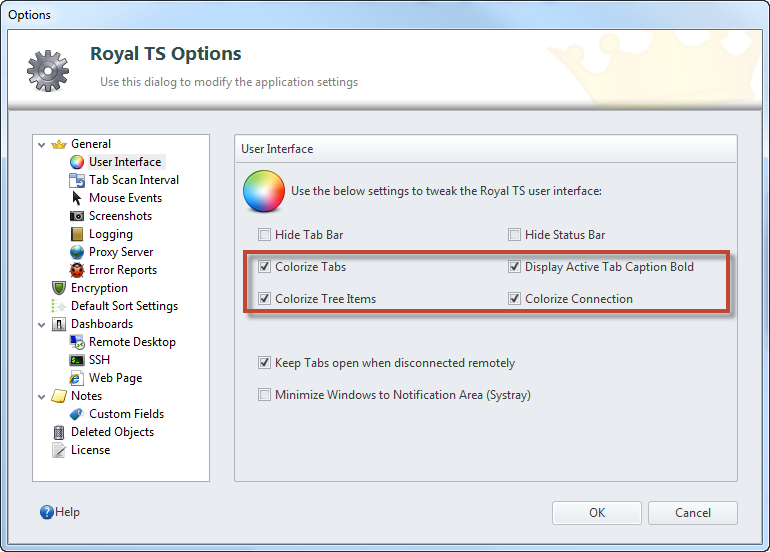The image size is (770, 552).
Task: Click the OK button
Action: click(597, 513)
